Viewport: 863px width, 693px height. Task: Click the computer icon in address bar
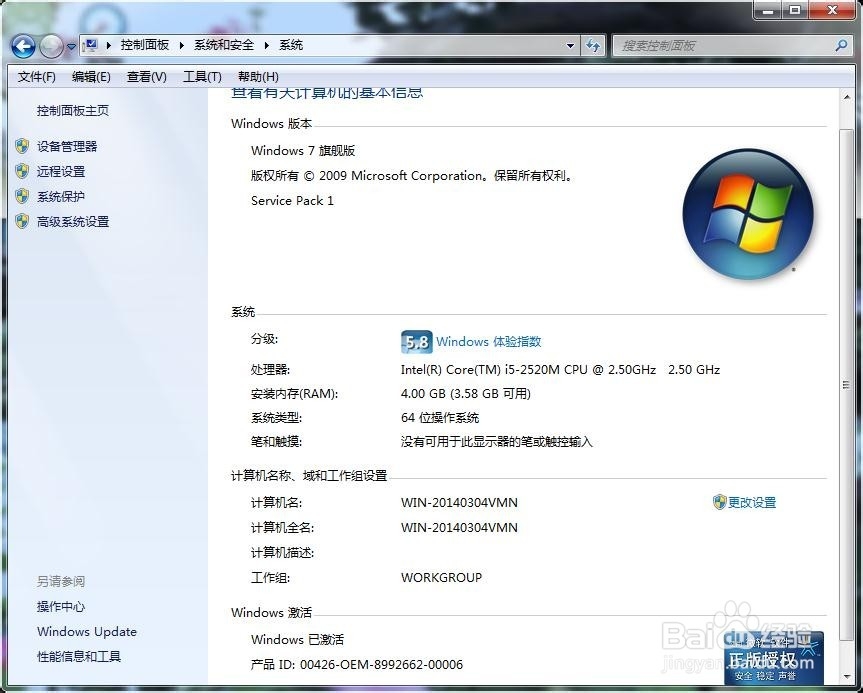(x=91, y=45)
